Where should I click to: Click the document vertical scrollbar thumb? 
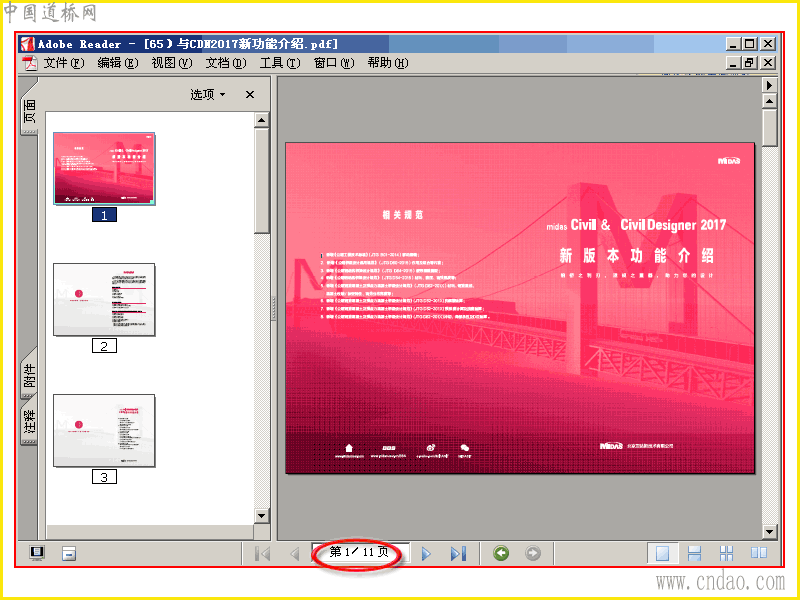tap(769, 128)
